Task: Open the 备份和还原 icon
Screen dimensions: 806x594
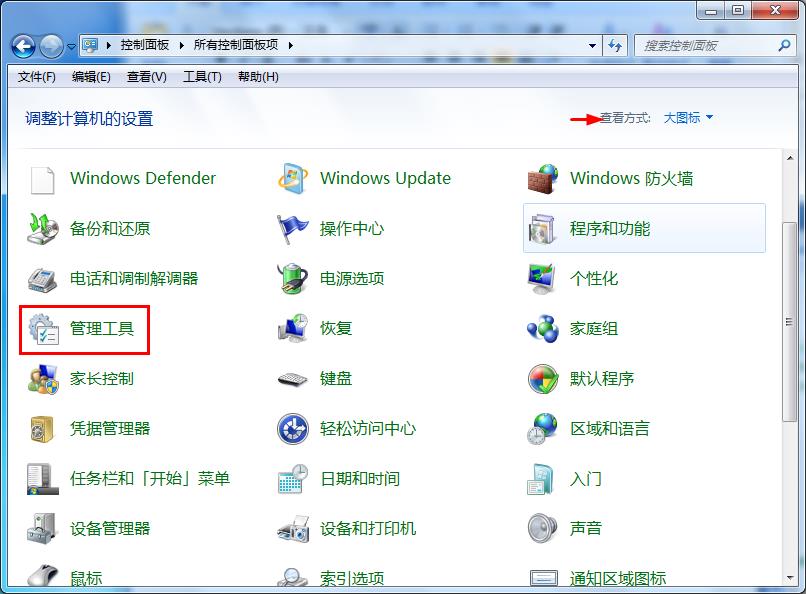Action: (x=42, y=229)
